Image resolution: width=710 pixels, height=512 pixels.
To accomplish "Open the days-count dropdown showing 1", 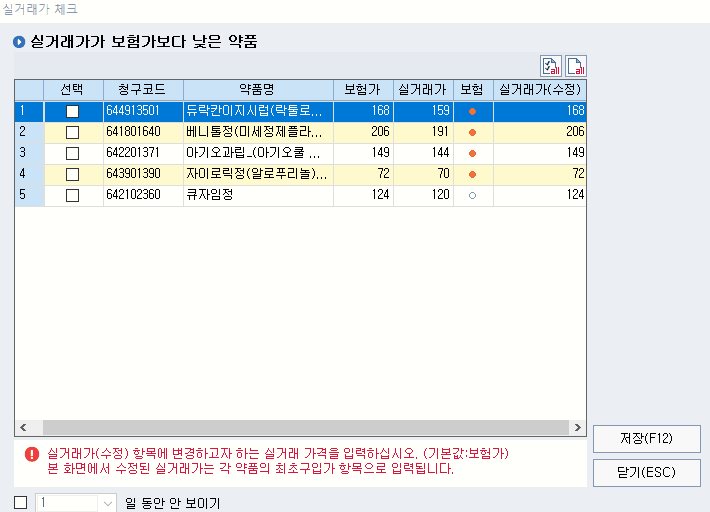I will coord(108,503).
